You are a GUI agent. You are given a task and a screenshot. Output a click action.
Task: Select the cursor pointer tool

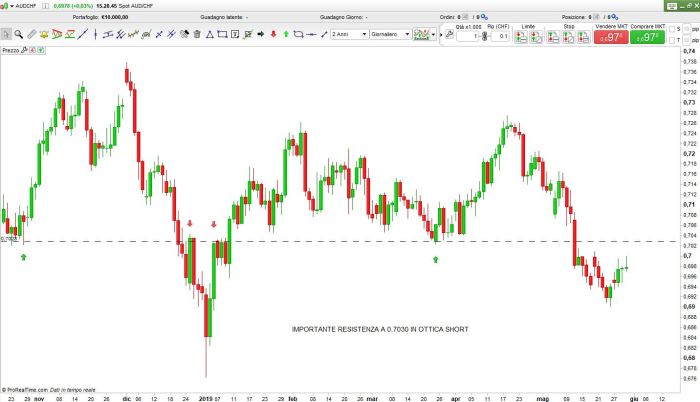6,34
